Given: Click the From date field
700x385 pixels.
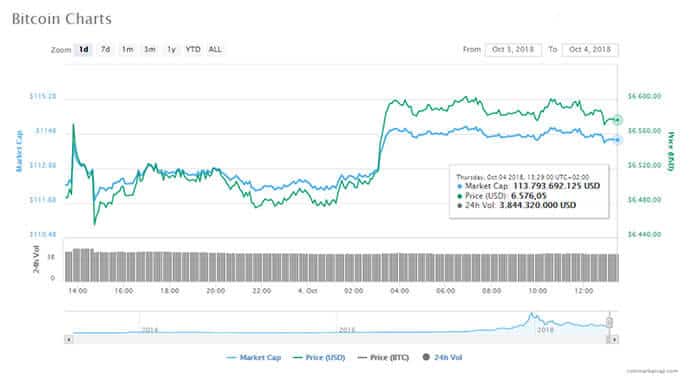Looking at the screenshot, I should pos(513,50).
